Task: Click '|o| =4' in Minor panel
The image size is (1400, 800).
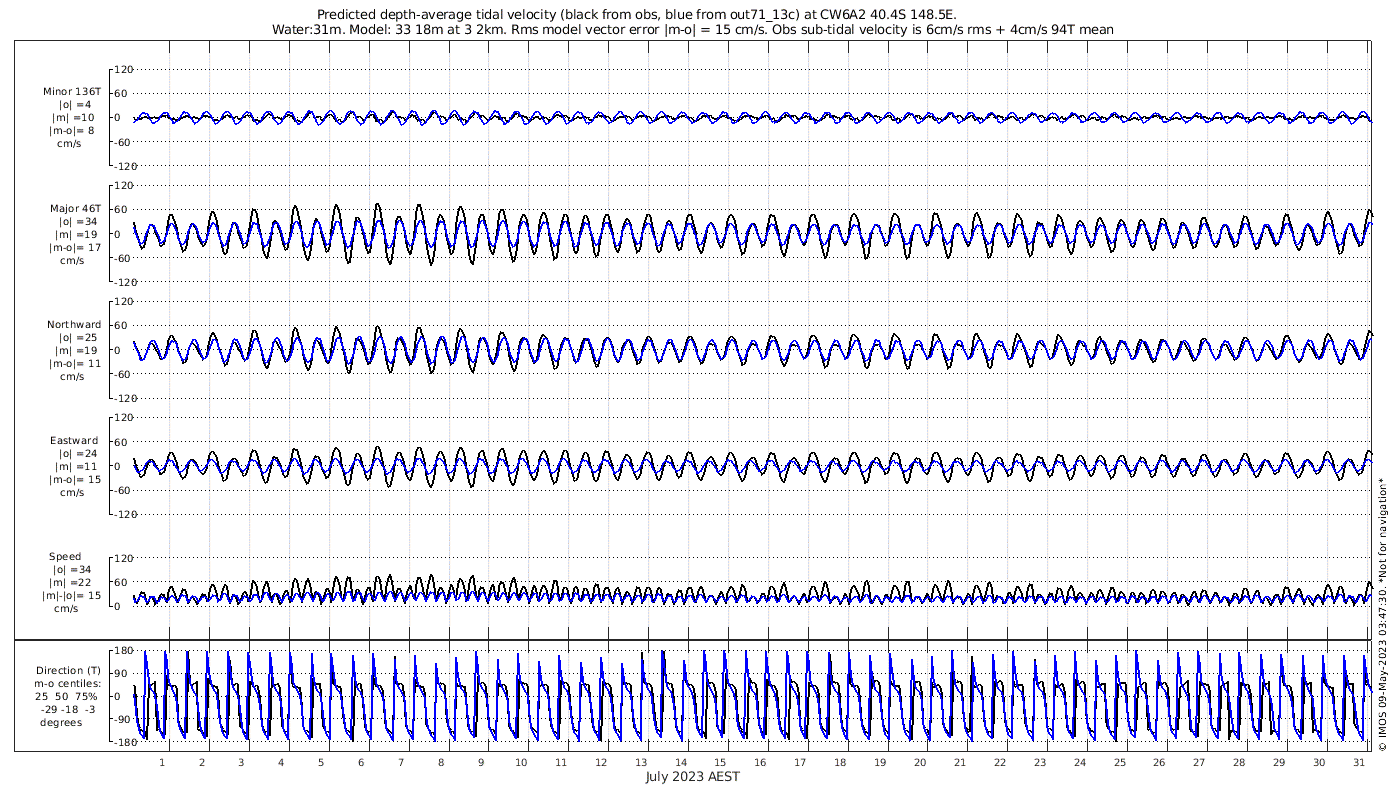Action: pyautogui.click(x=74, y=105)
